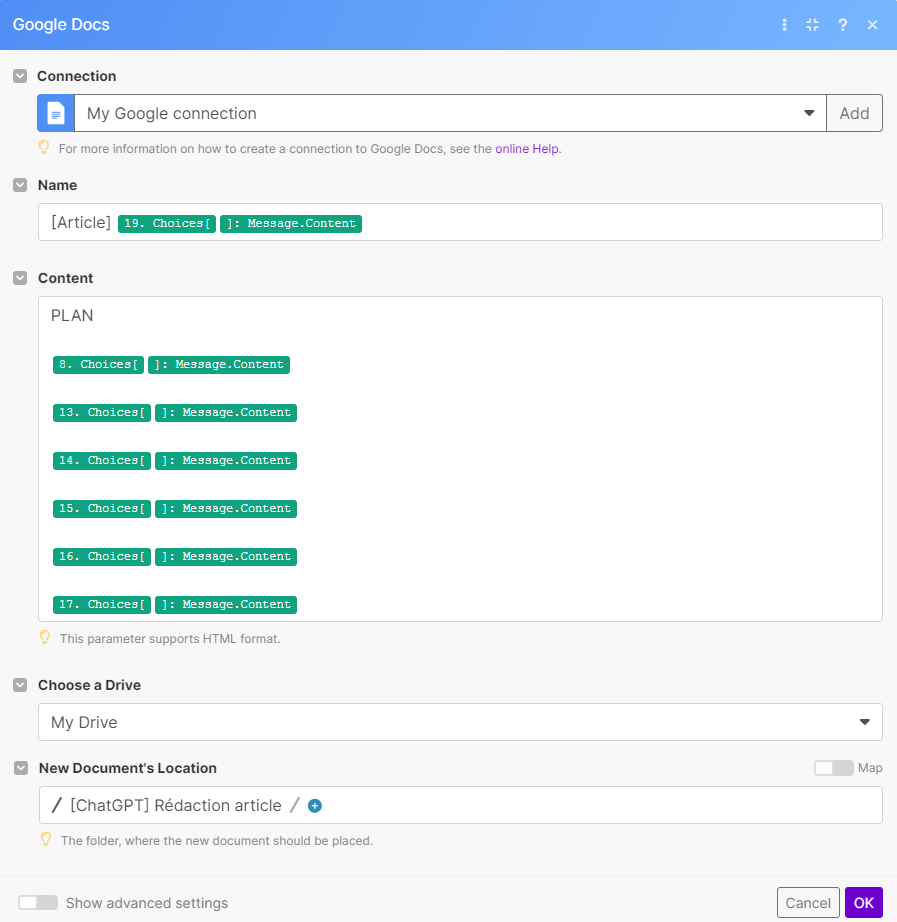Click the Cancel button

coord(808,903)
